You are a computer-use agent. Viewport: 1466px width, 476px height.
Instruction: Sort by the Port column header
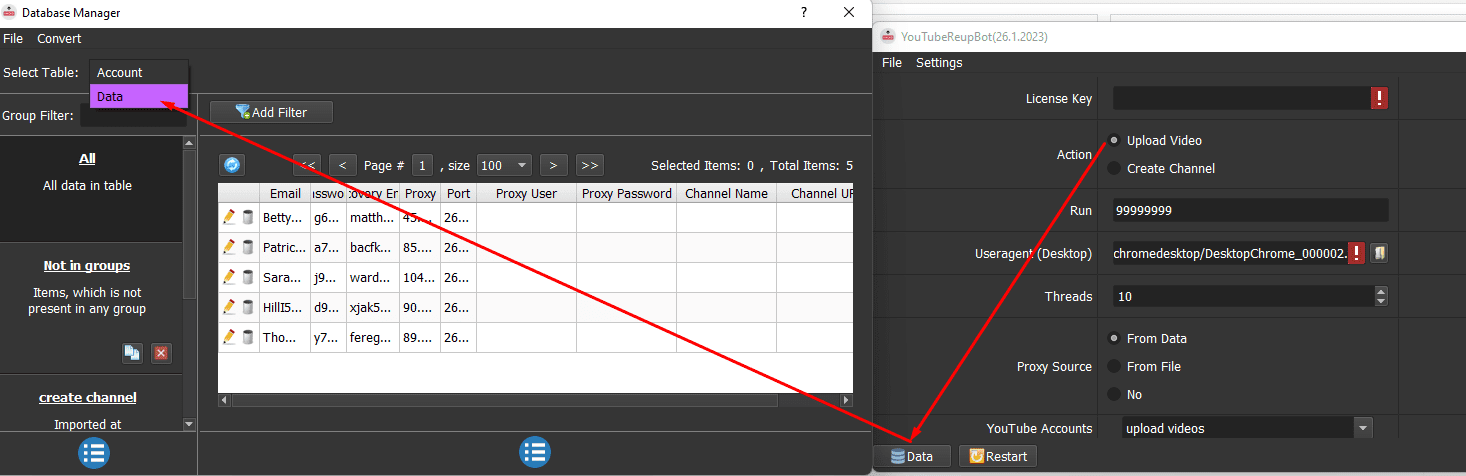[458, 193]
